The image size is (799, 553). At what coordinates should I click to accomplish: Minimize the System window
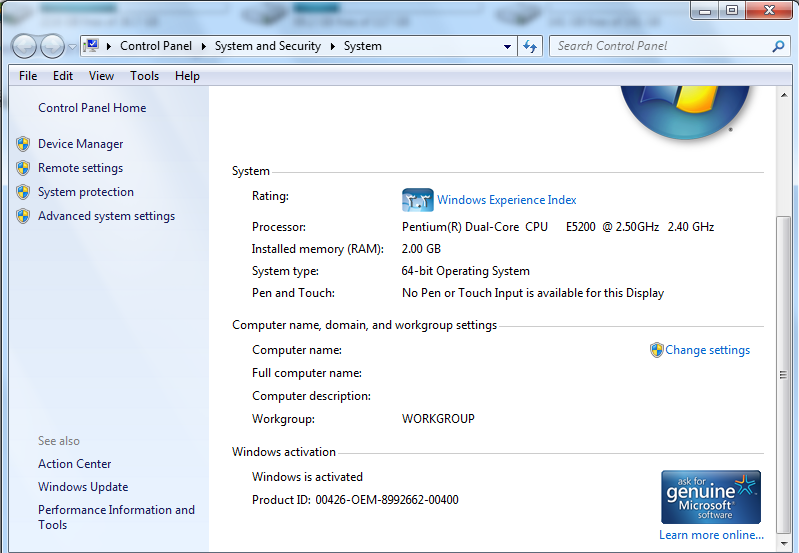click(705, 10)
